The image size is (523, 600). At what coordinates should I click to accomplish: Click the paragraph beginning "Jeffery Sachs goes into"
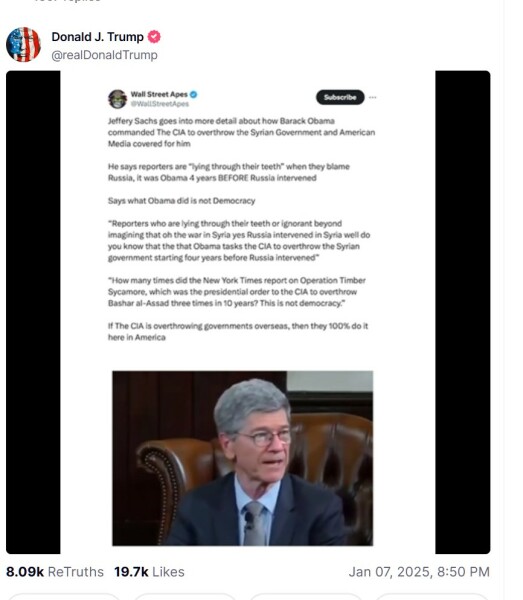[x=241, y=132]
